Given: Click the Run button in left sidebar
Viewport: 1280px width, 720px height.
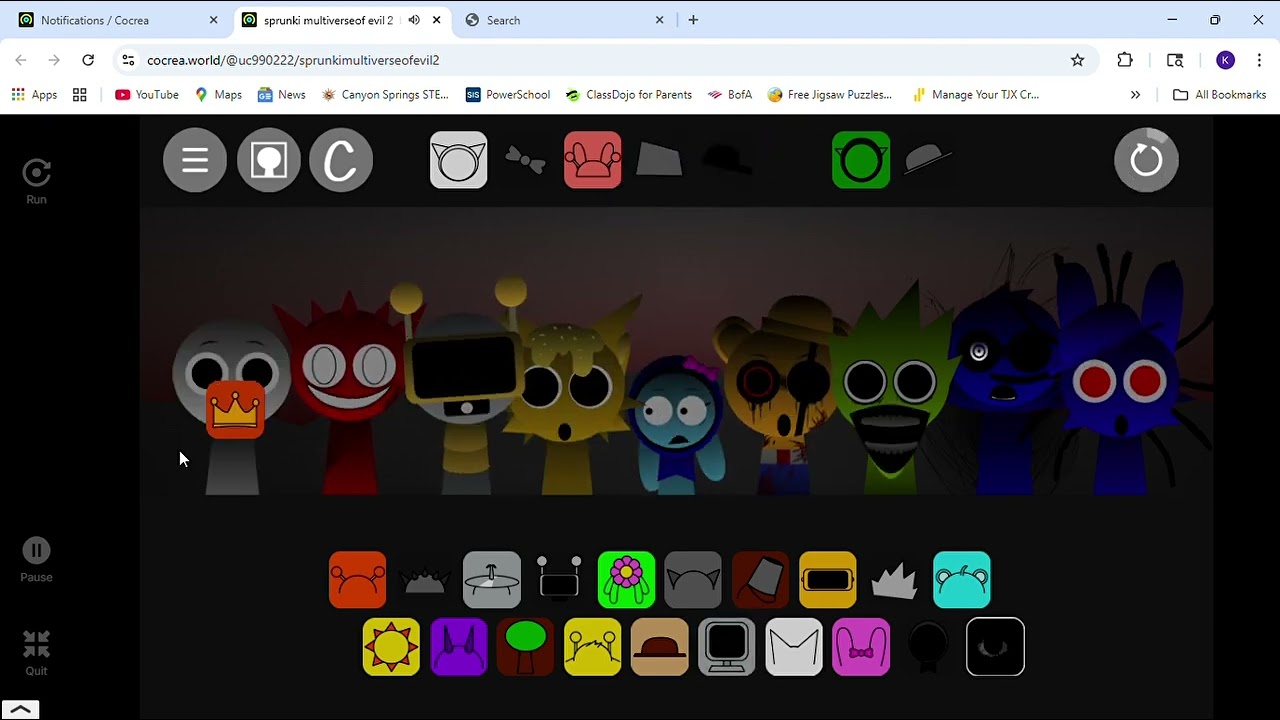Looking at the screenshot, I should click(x=36, y=182).
